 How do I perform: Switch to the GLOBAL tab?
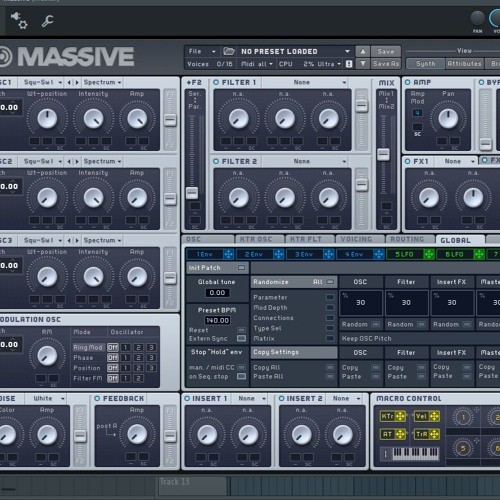tap(460, 240)
